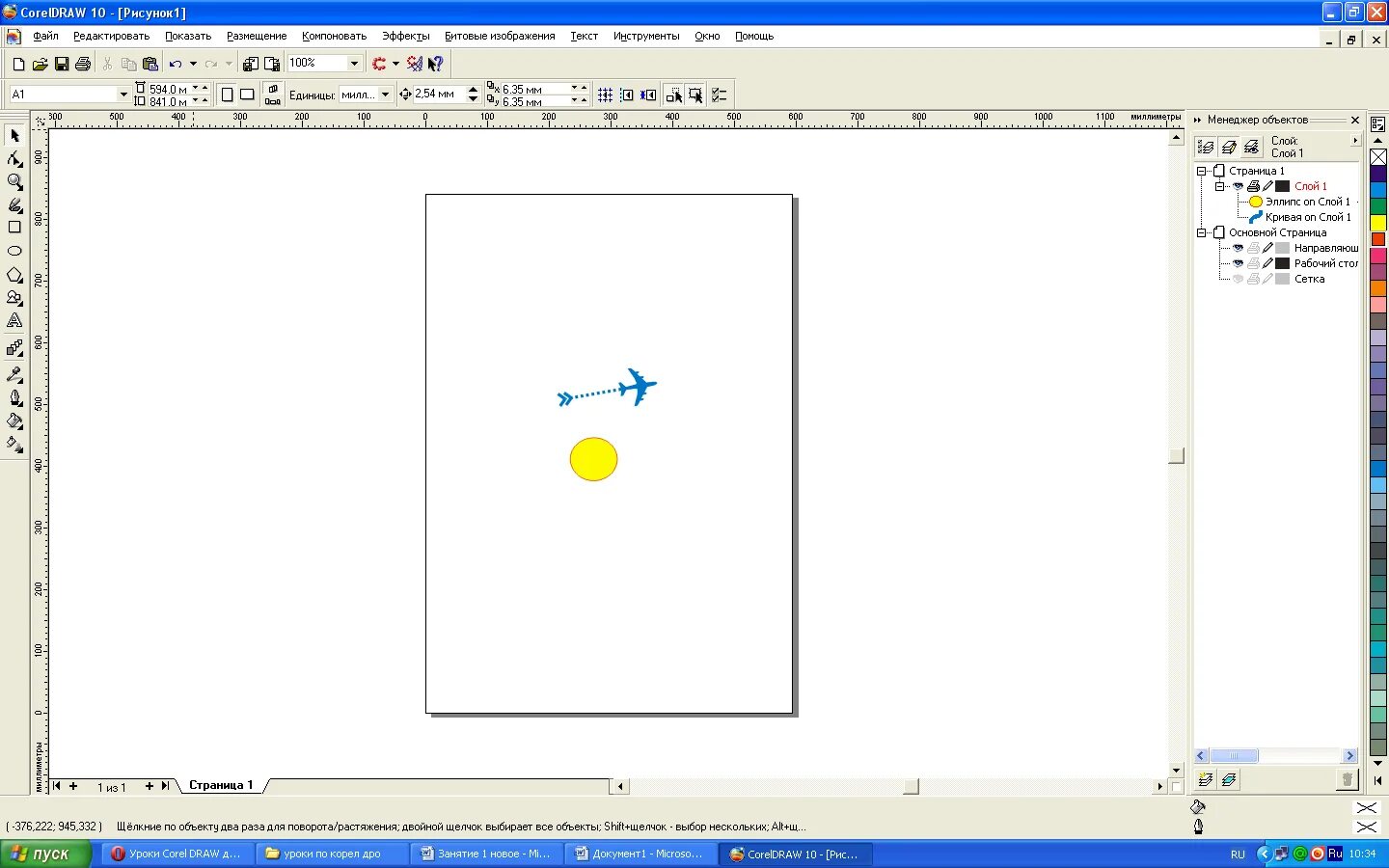
Task: Toggle Layer Manager View button
Action: tap(1252, 147)
